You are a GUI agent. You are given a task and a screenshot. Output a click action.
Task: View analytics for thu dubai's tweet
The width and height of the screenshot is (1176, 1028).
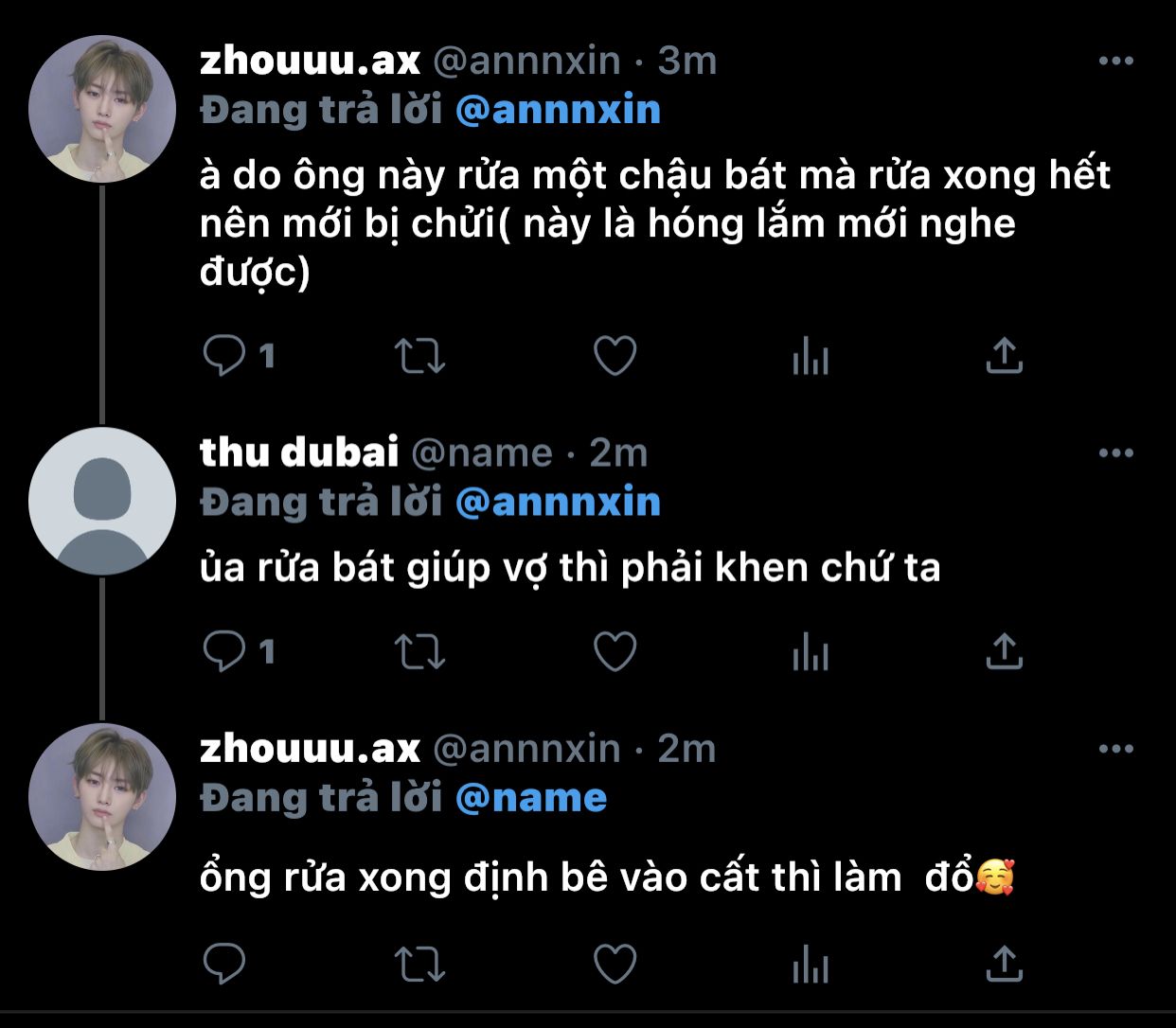tap(810, 652)
